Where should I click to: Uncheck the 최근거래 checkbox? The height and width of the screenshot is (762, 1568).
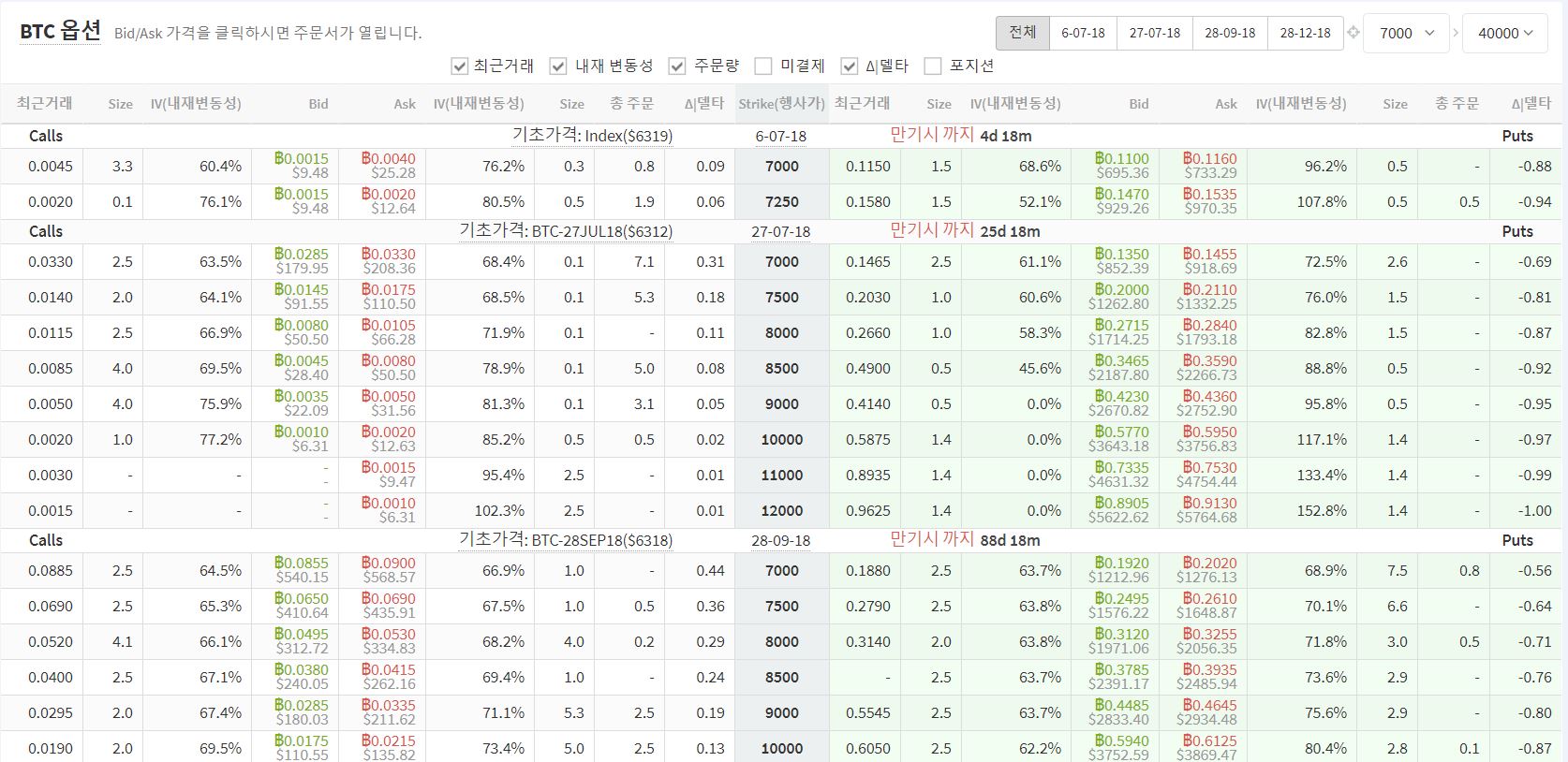click(x=459, y=66)
